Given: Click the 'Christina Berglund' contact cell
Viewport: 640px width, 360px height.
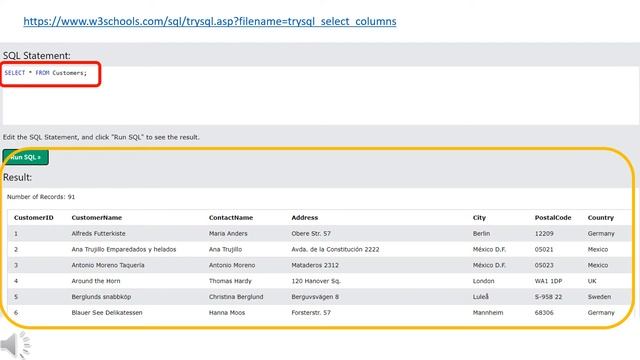Looking at the screenshot, I should 236,297.
